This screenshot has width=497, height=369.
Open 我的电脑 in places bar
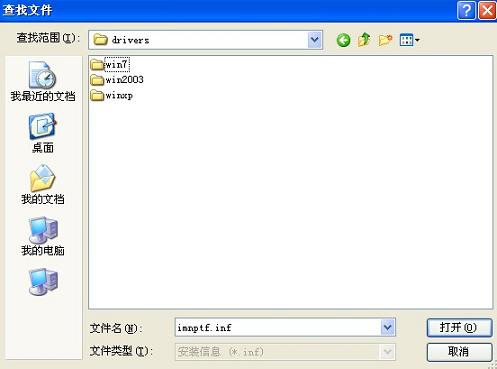pos(43,236)
